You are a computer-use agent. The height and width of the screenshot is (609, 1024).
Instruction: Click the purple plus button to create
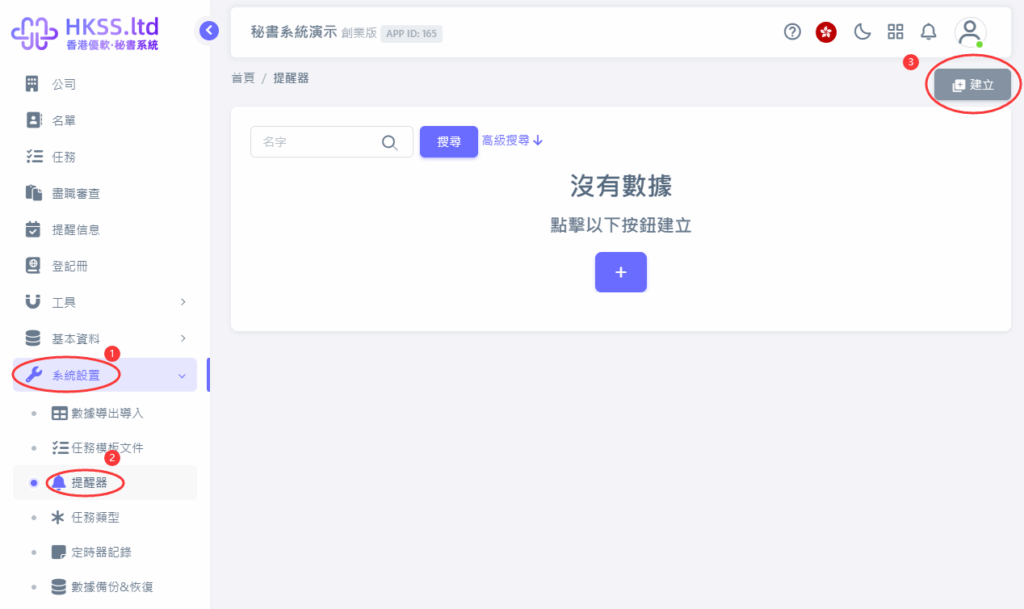(620, 272)
